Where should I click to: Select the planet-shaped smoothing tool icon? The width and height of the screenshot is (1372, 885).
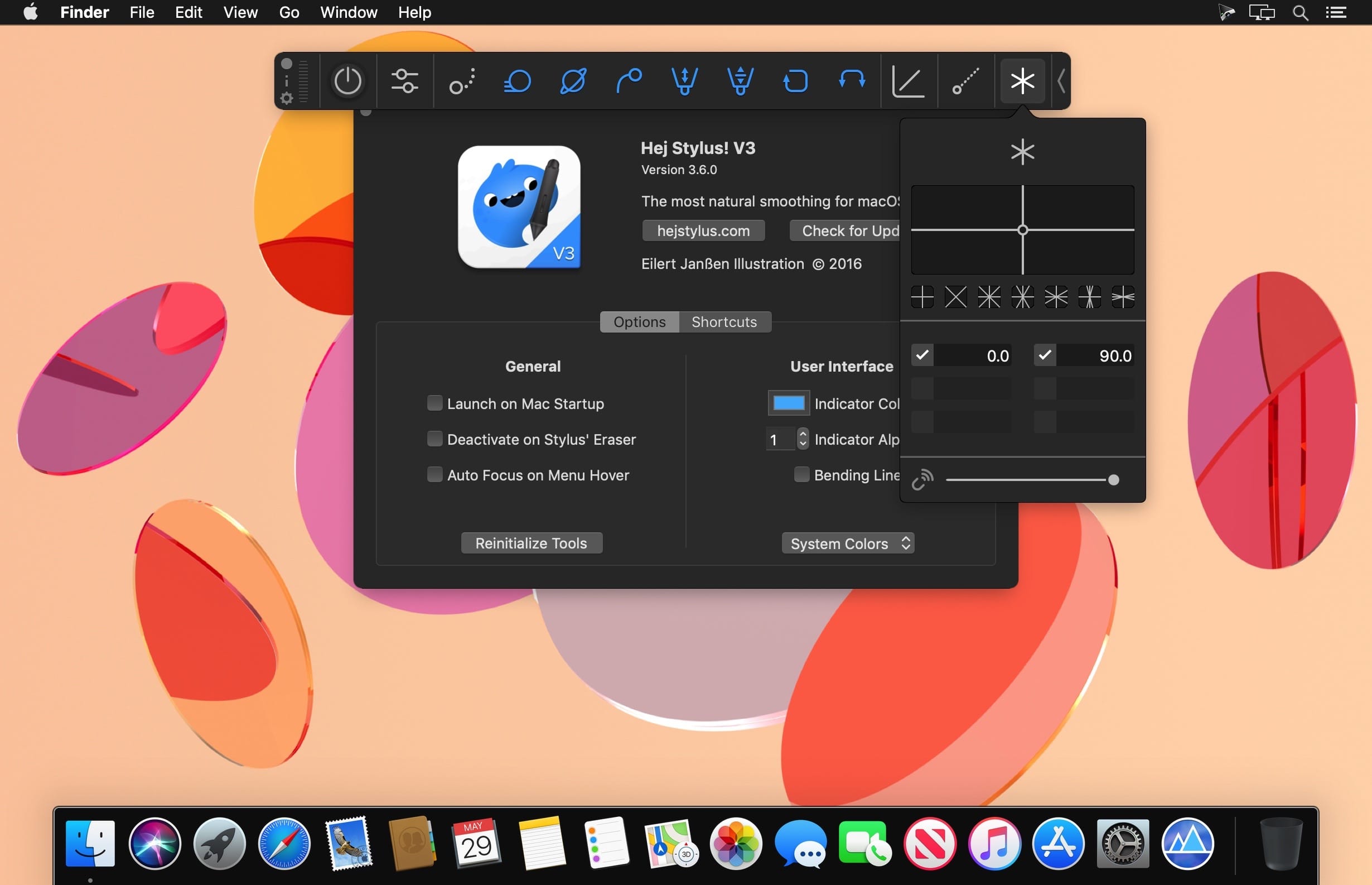[573, 81]
